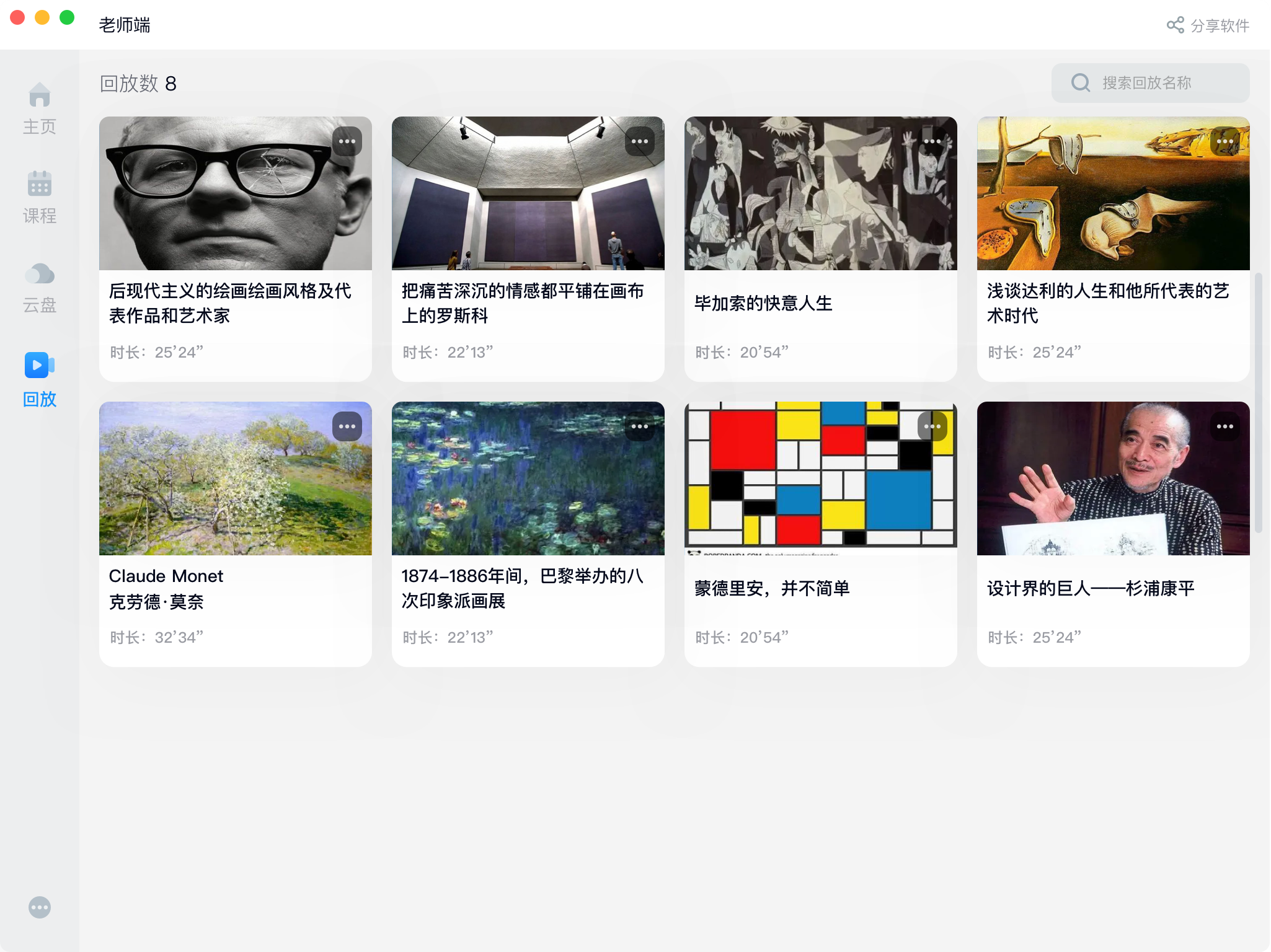Screen dimensions: 1271x952
Task: Open more options on 罗斯科 card
Action: tap(640, 142)
